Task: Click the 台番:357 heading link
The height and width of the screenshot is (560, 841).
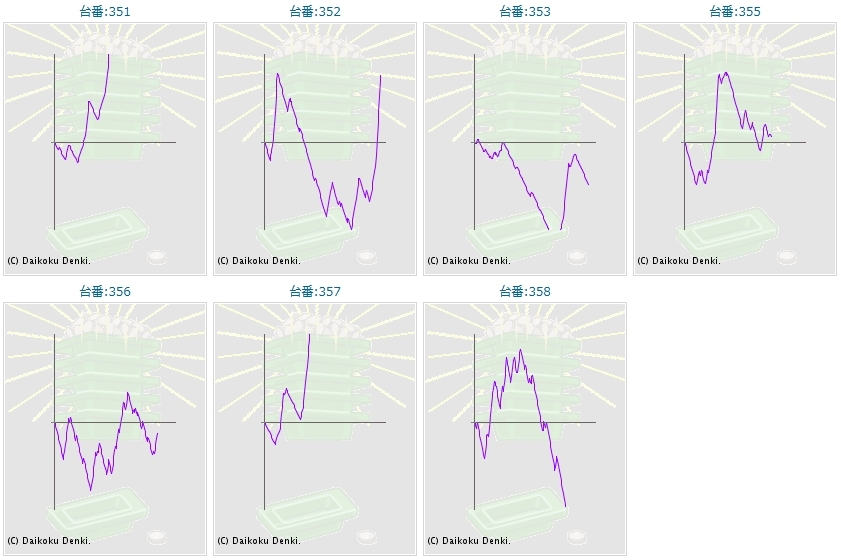Action: [x=315, y=292]
